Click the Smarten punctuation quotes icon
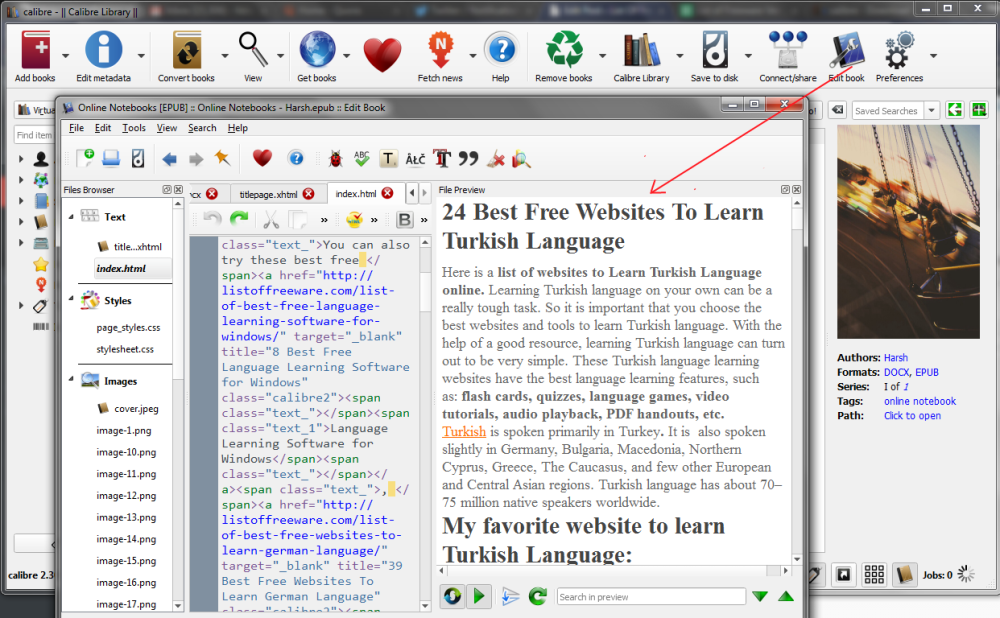Viewport: 1000px width, 618px height. [468, 159]
